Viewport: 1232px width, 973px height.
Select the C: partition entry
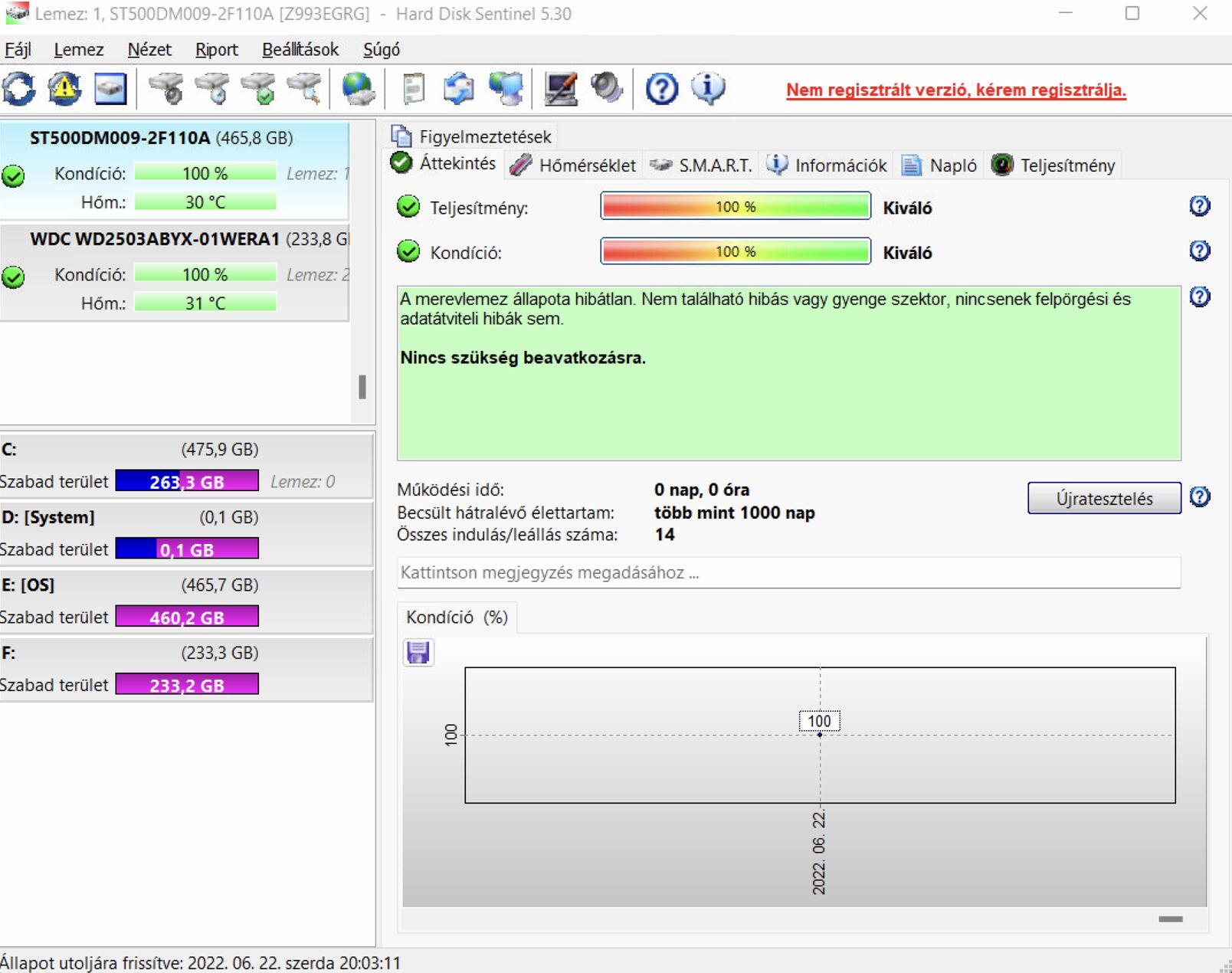pos(186,466)
